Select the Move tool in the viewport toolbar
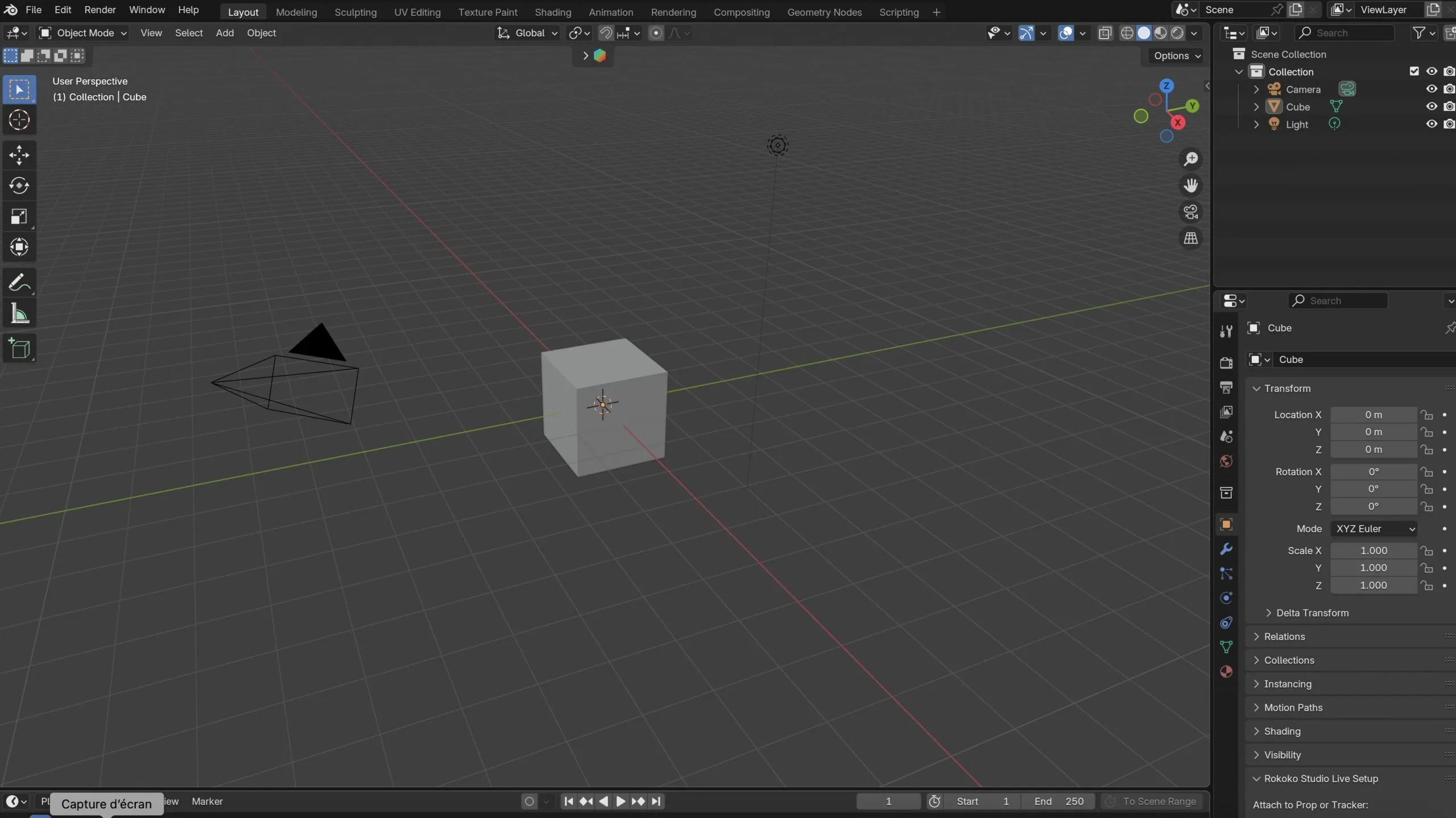Image resolution: width=1456 pixels, height=818 pixels. click(x=19, y=155)
